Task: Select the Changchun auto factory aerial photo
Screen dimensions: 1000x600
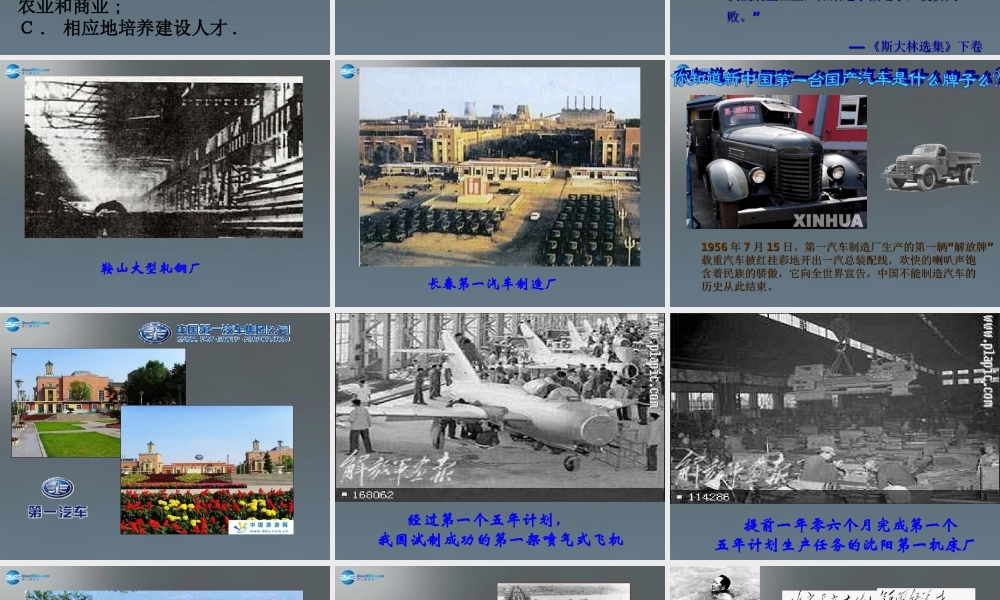Action: [x=499, y=166]
